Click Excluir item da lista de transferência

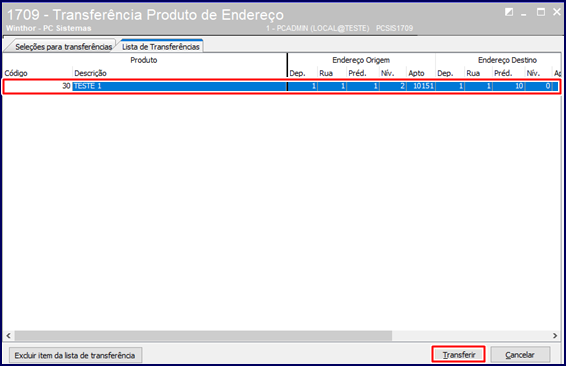(x=75, y=355)
